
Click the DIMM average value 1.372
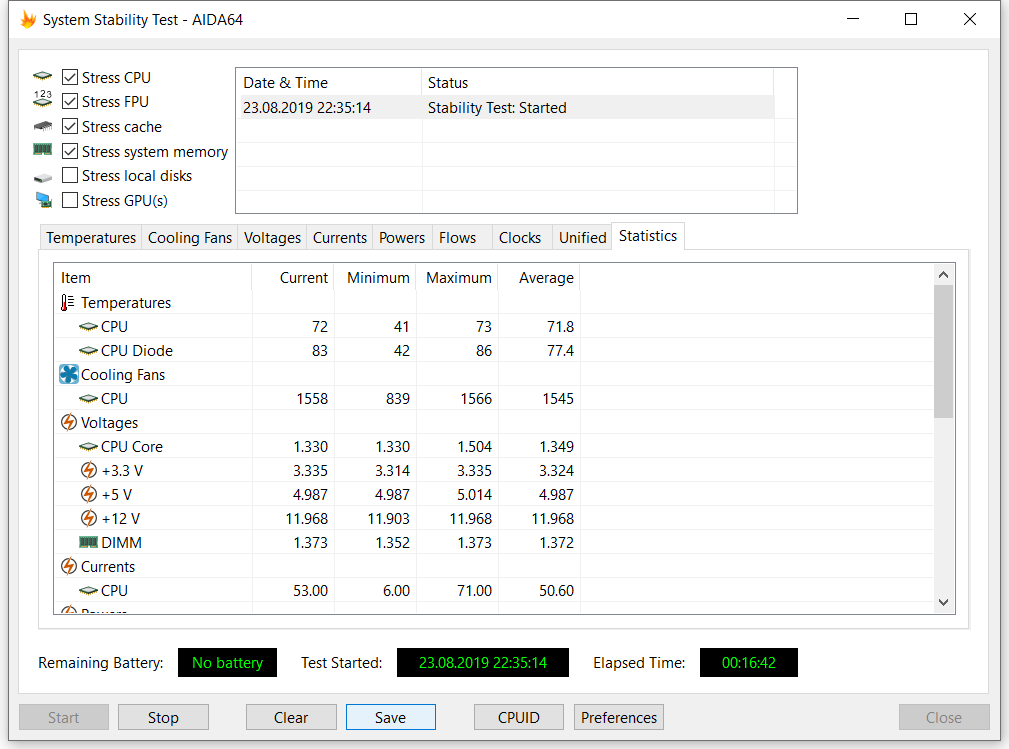tap(557, 542)
